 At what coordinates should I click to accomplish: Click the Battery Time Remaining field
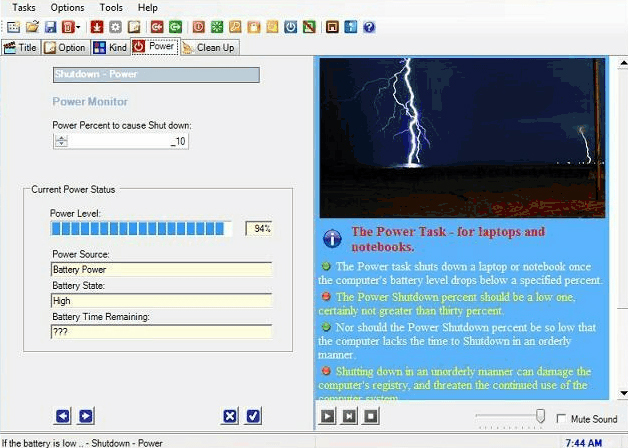tap(161, 332)
